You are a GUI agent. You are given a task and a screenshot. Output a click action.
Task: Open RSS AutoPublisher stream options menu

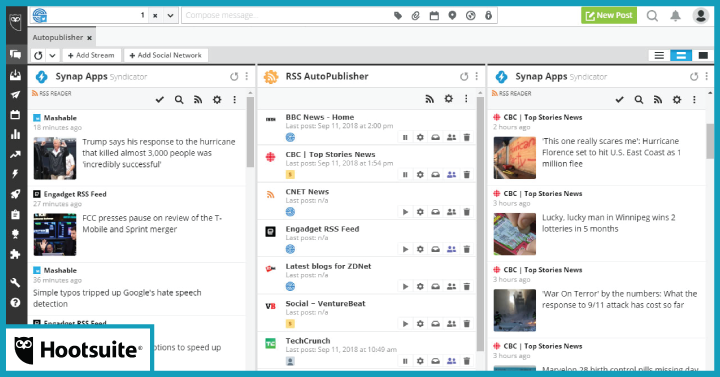[477, 76]
